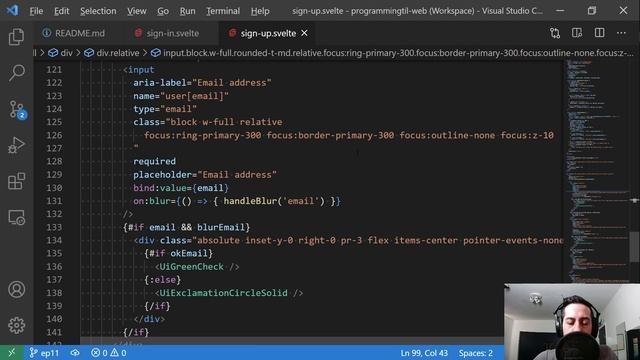The width and height of the screenshot is (640, 360).
Task: Open the Extensions view
Action: coord(16,181)
